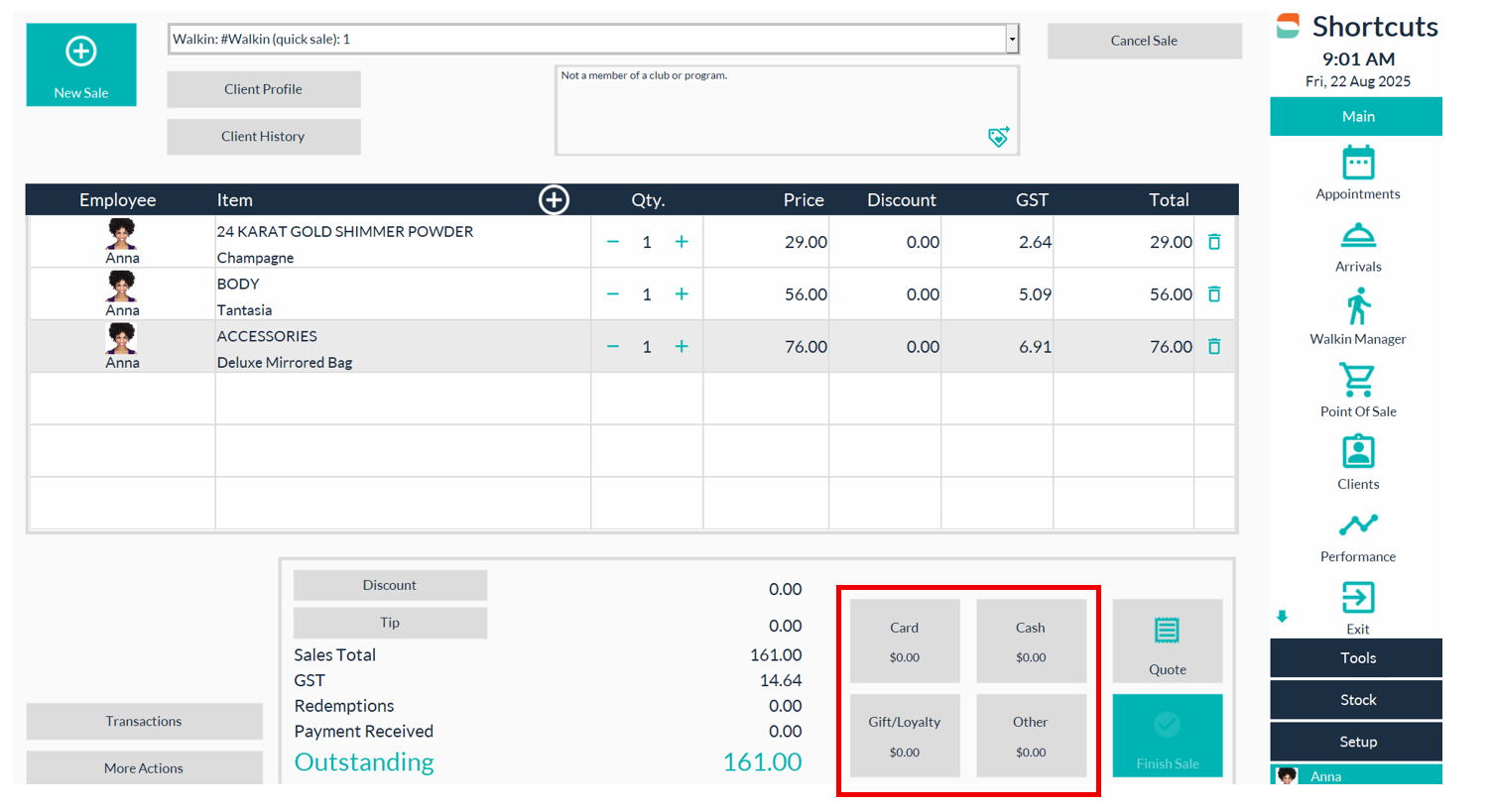The width and height of the screenshot is (1495, 812).
Task: Click Finish Sale button
Action: [1168, 736]
